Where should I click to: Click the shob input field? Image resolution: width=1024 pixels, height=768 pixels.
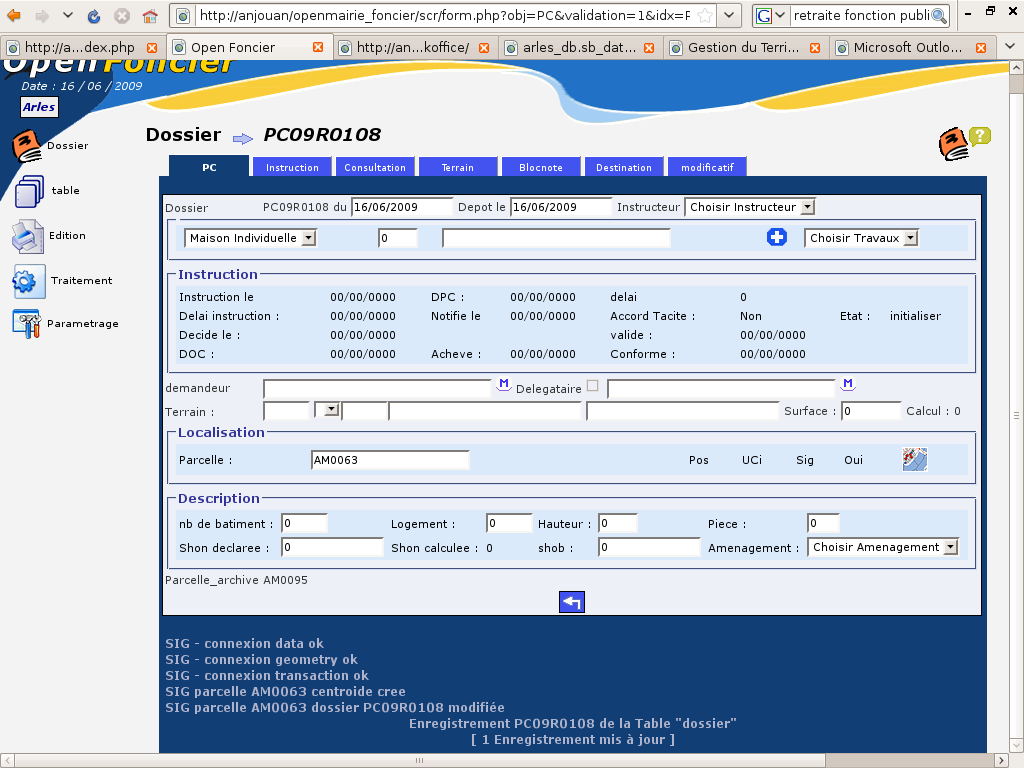648,547
